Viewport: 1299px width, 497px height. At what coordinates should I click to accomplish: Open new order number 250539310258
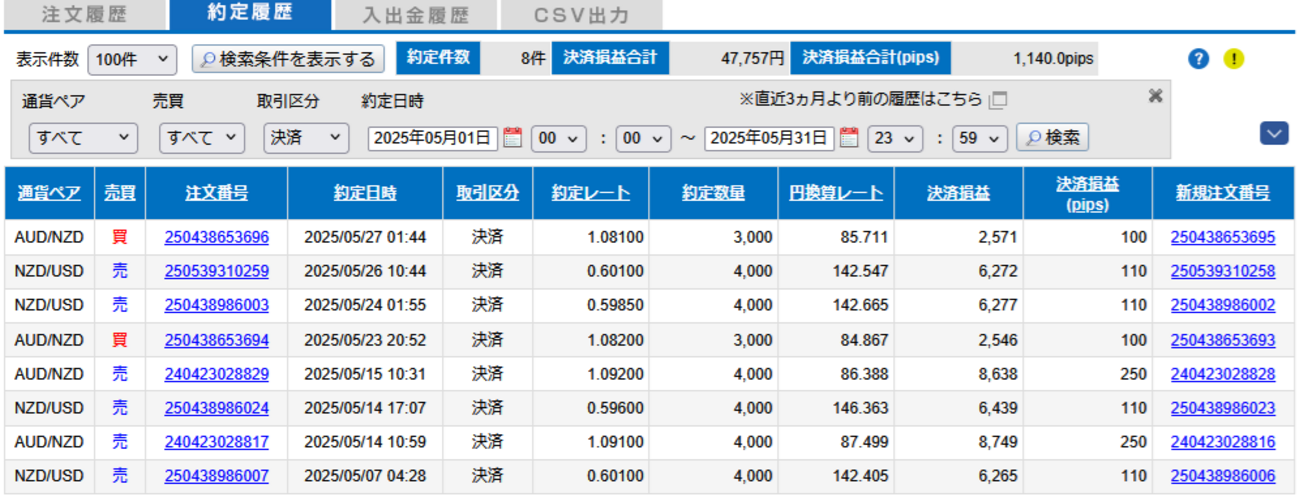(1223, 272)
